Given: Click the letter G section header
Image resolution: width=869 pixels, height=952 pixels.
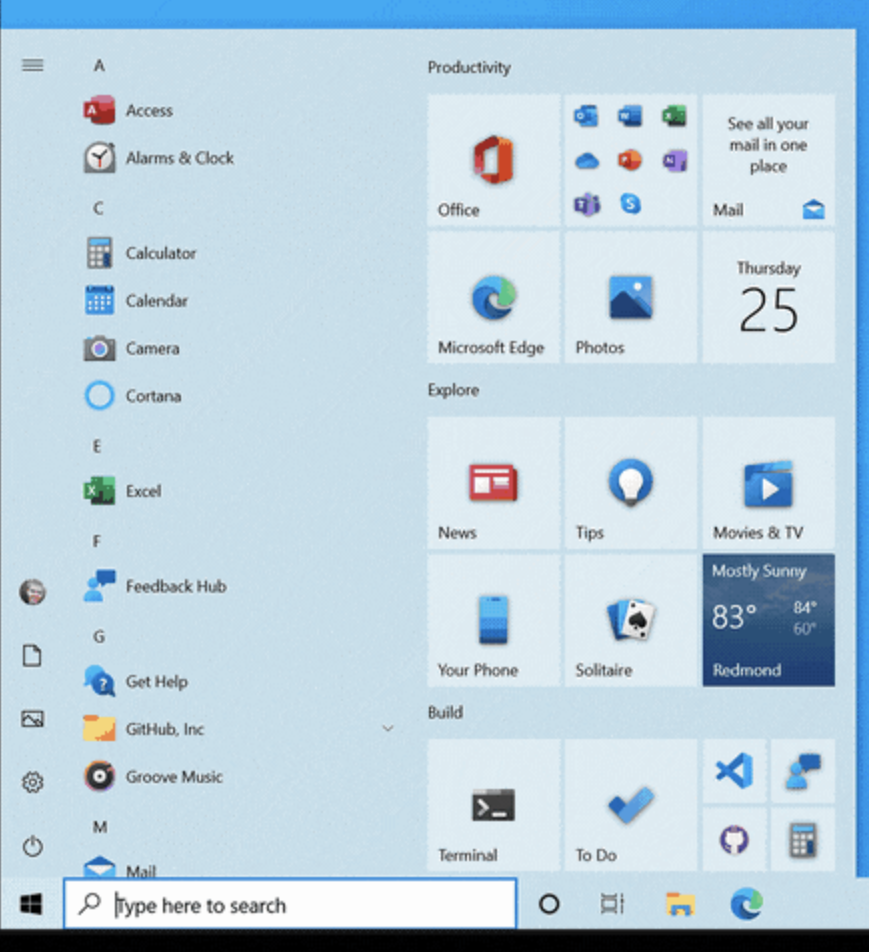Looking at the screenshot, I should coord(99,636).
